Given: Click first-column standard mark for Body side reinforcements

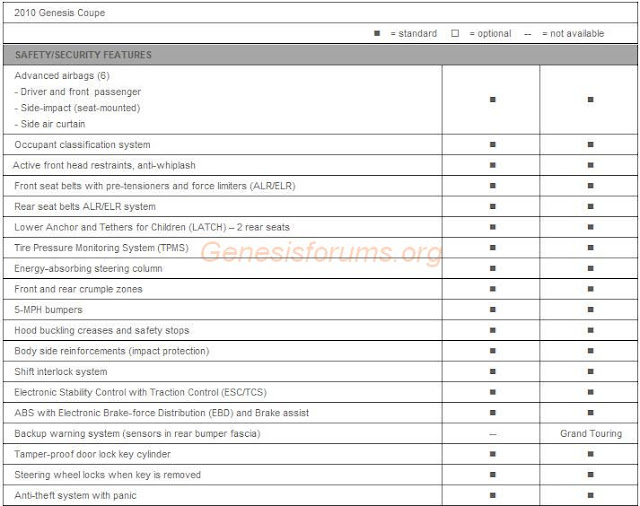Looking at the screenshot, I should (x=493, y=351).
